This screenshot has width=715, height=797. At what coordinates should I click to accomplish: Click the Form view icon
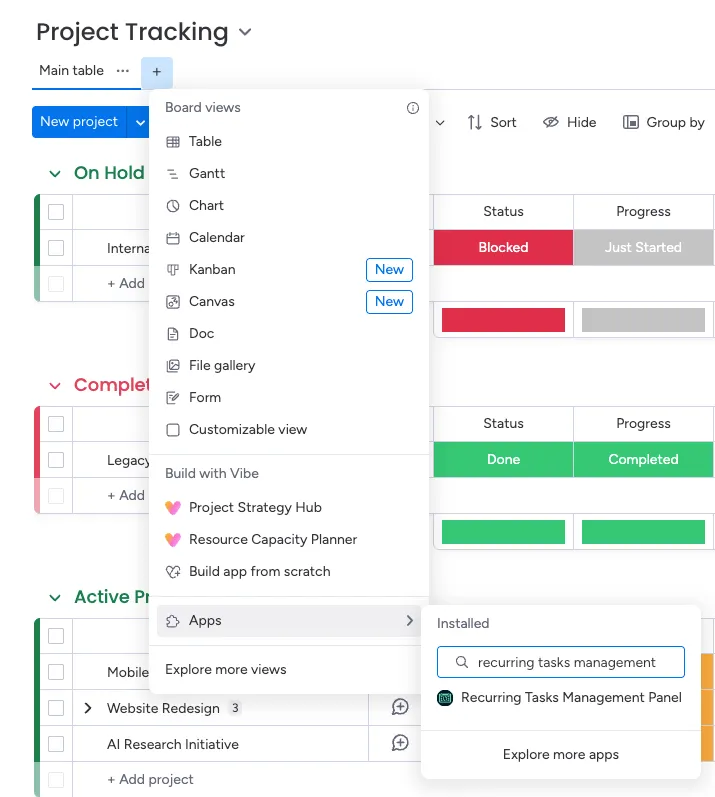173,398
